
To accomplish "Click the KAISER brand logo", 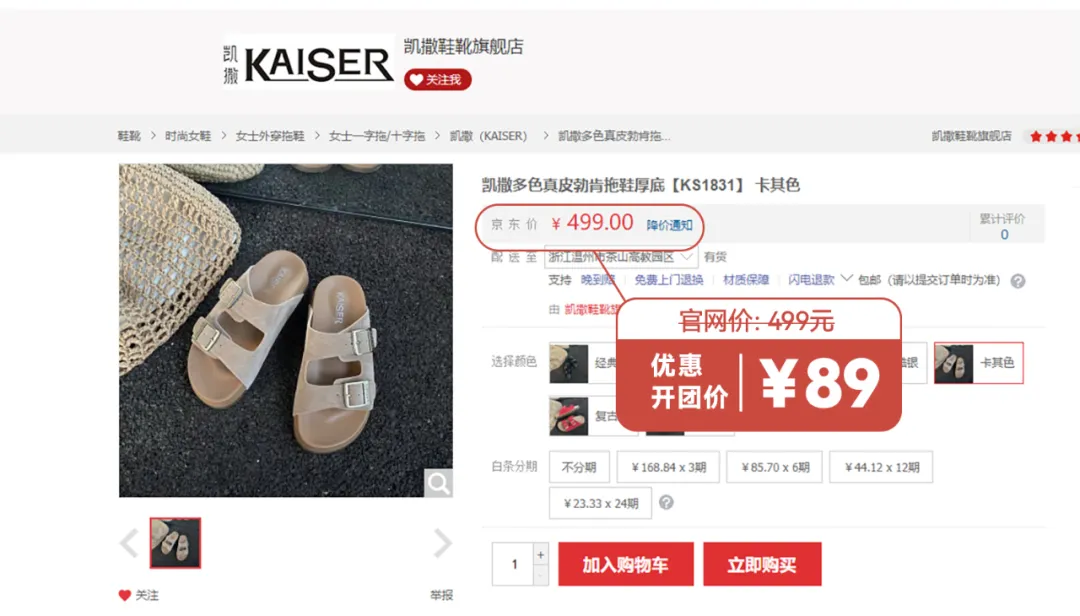I will pyautogui.click(x=309, y=63).
